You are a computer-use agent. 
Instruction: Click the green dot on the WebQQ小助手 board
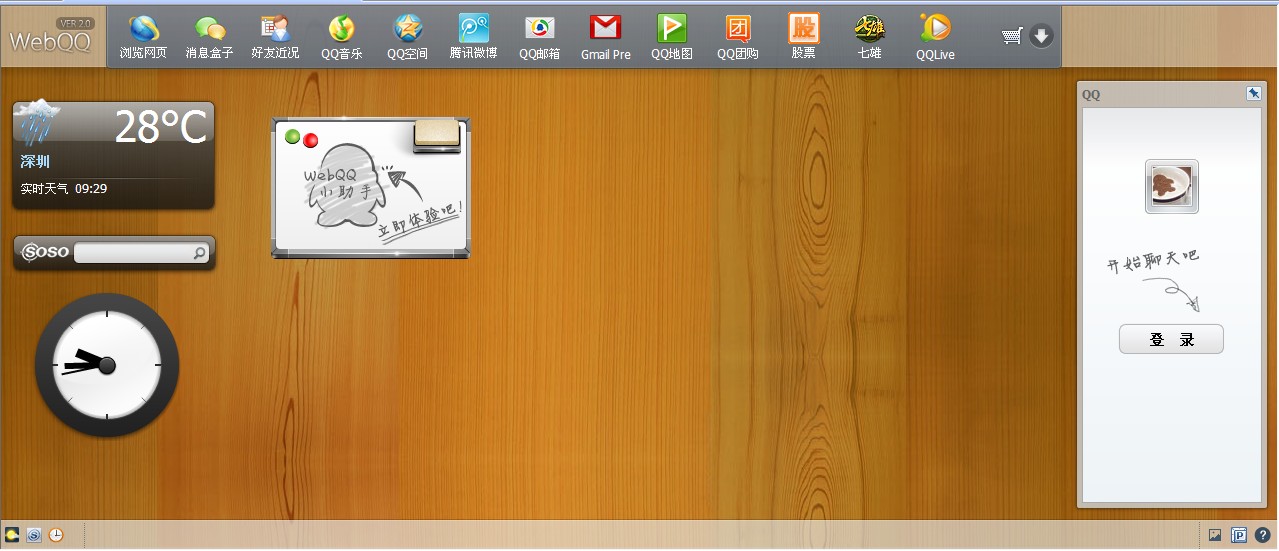point(293,137)
